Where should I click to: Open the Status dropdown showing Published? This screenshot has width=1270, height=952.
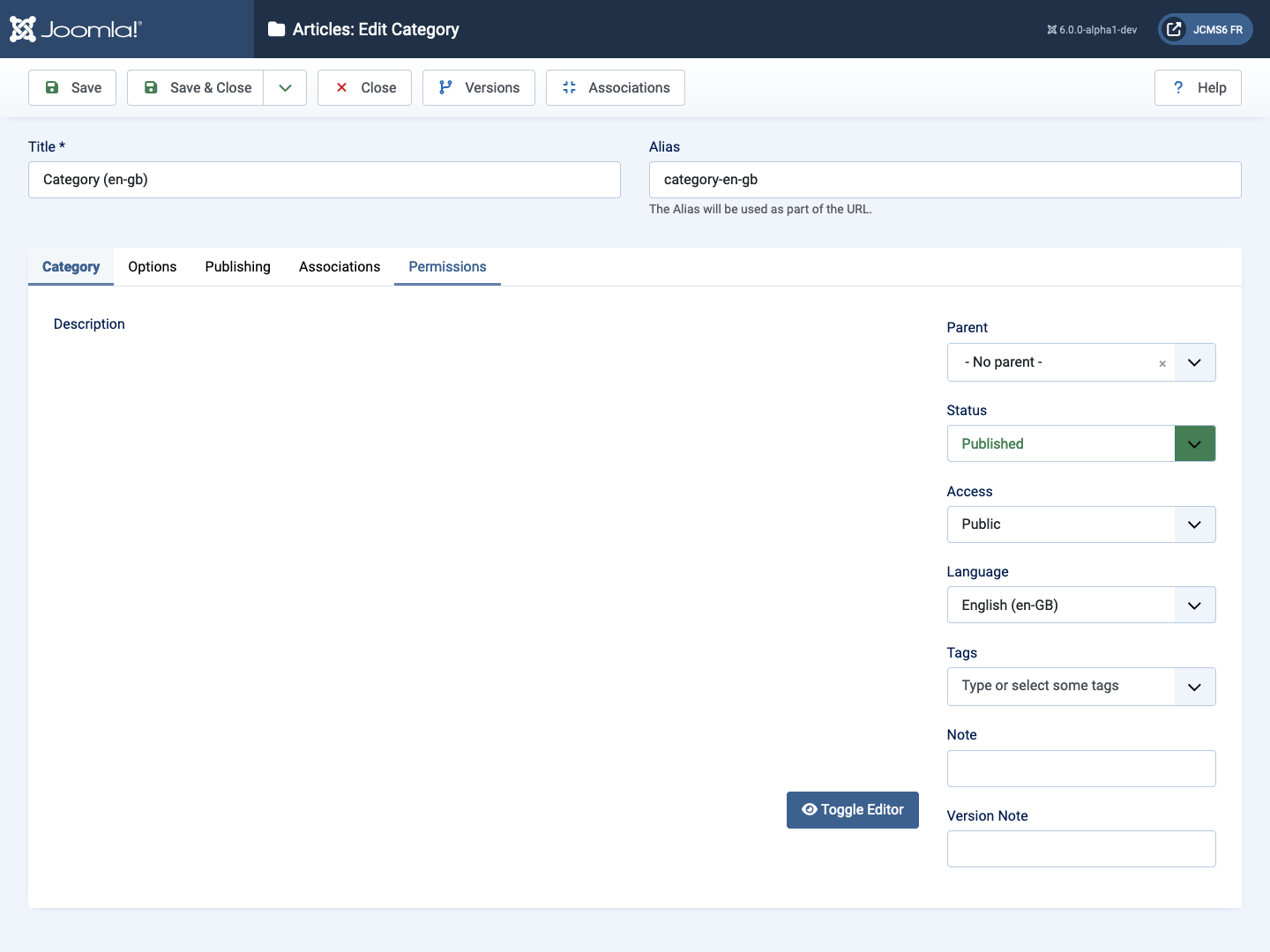click(x=1081, y=443)
